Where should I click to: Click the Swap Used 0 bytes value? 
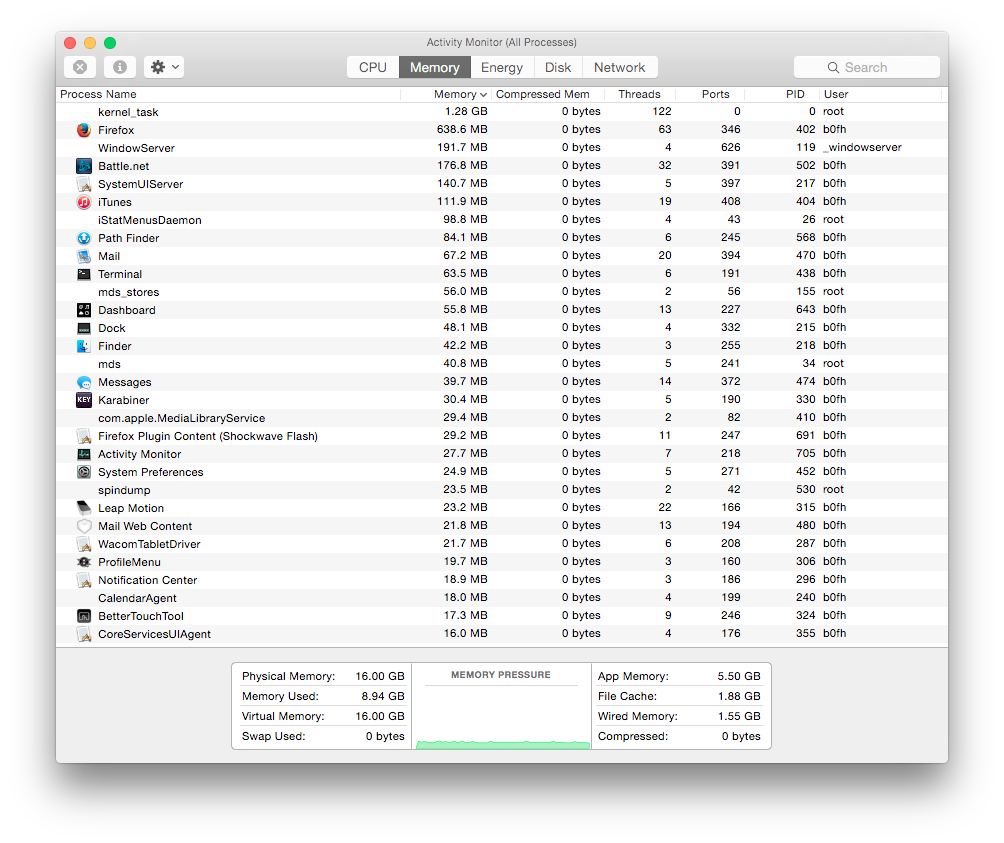click(x=385, y=736)
